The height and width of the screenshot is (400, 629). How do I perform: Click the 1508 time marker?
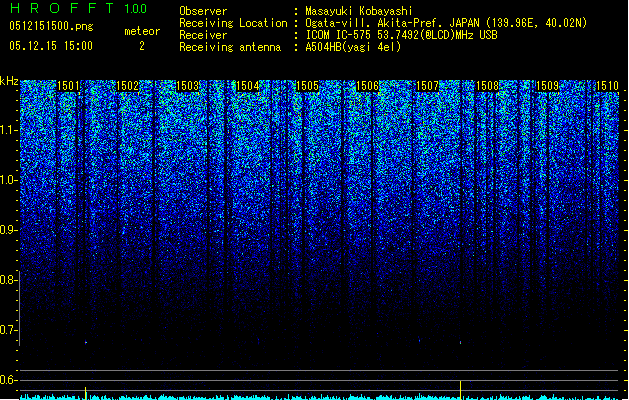click(x=487, y=86)
